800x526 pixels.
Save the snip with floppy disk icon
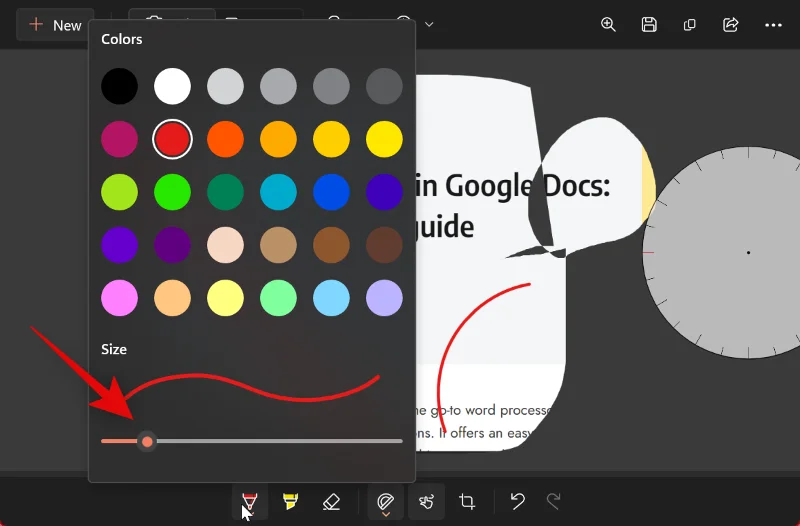(x=649, y=25)
